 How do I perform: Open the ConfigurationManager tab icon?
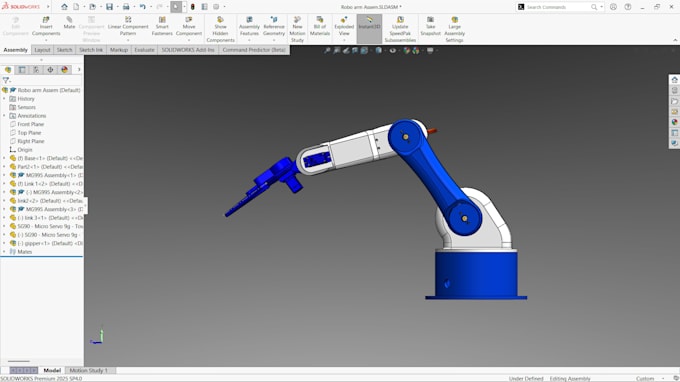coord(36,70)
